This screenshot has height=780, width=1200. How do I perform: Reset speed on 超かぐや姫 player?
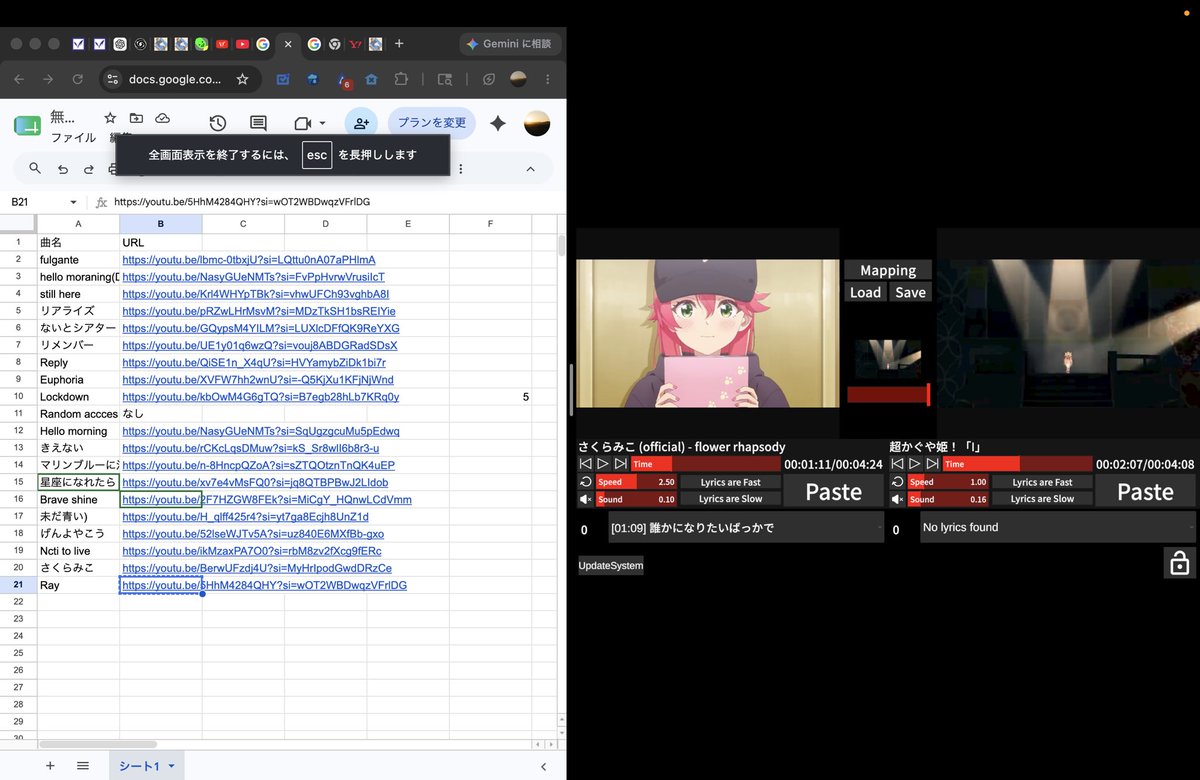[898, 482]
